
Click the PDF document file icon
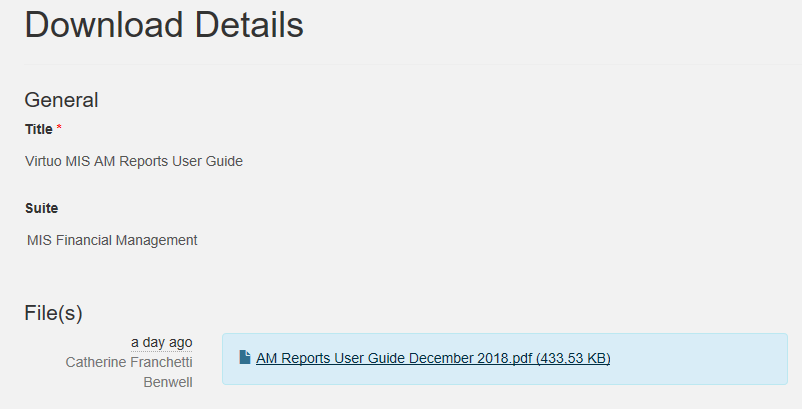[x=245, y=357]
